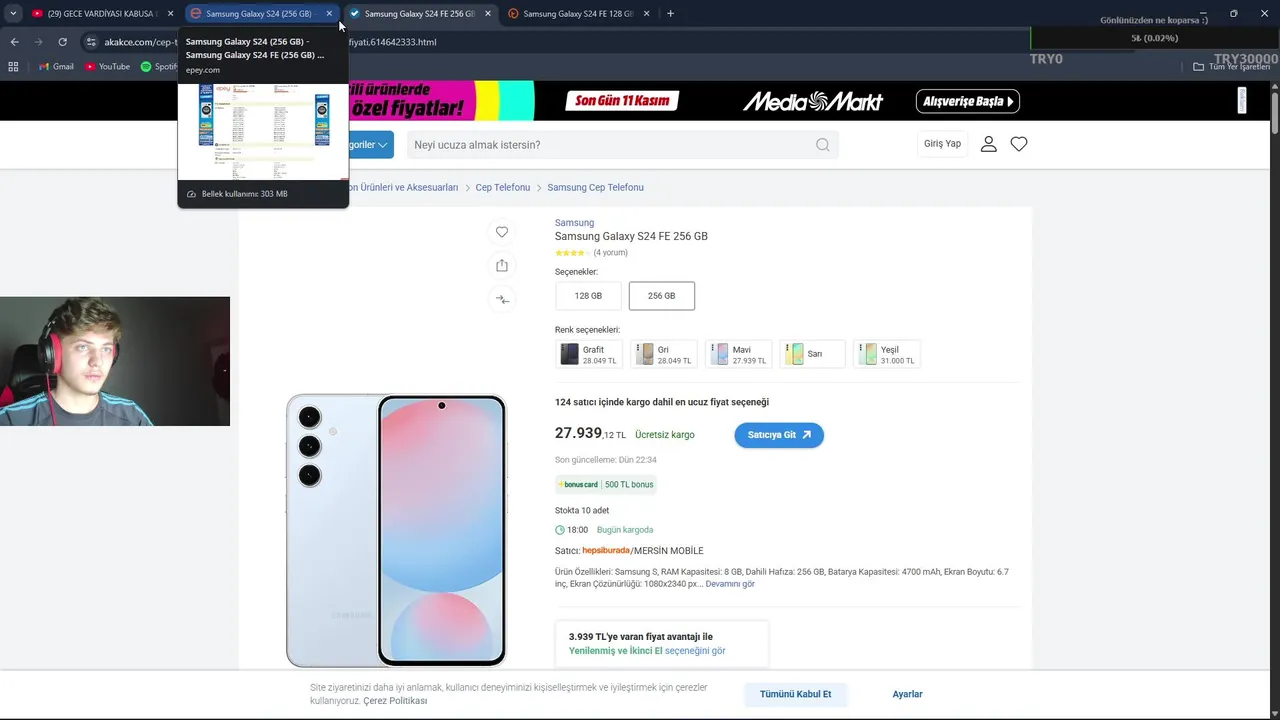Click the Satıcıya Git button
This screenshot has width=1280, height=720.
point(779,435)
